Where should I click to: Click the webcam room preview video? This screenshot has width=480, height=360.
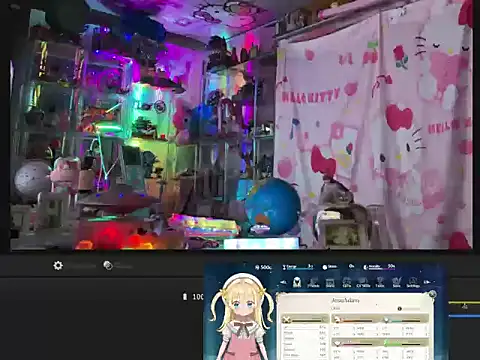[241, 125]
